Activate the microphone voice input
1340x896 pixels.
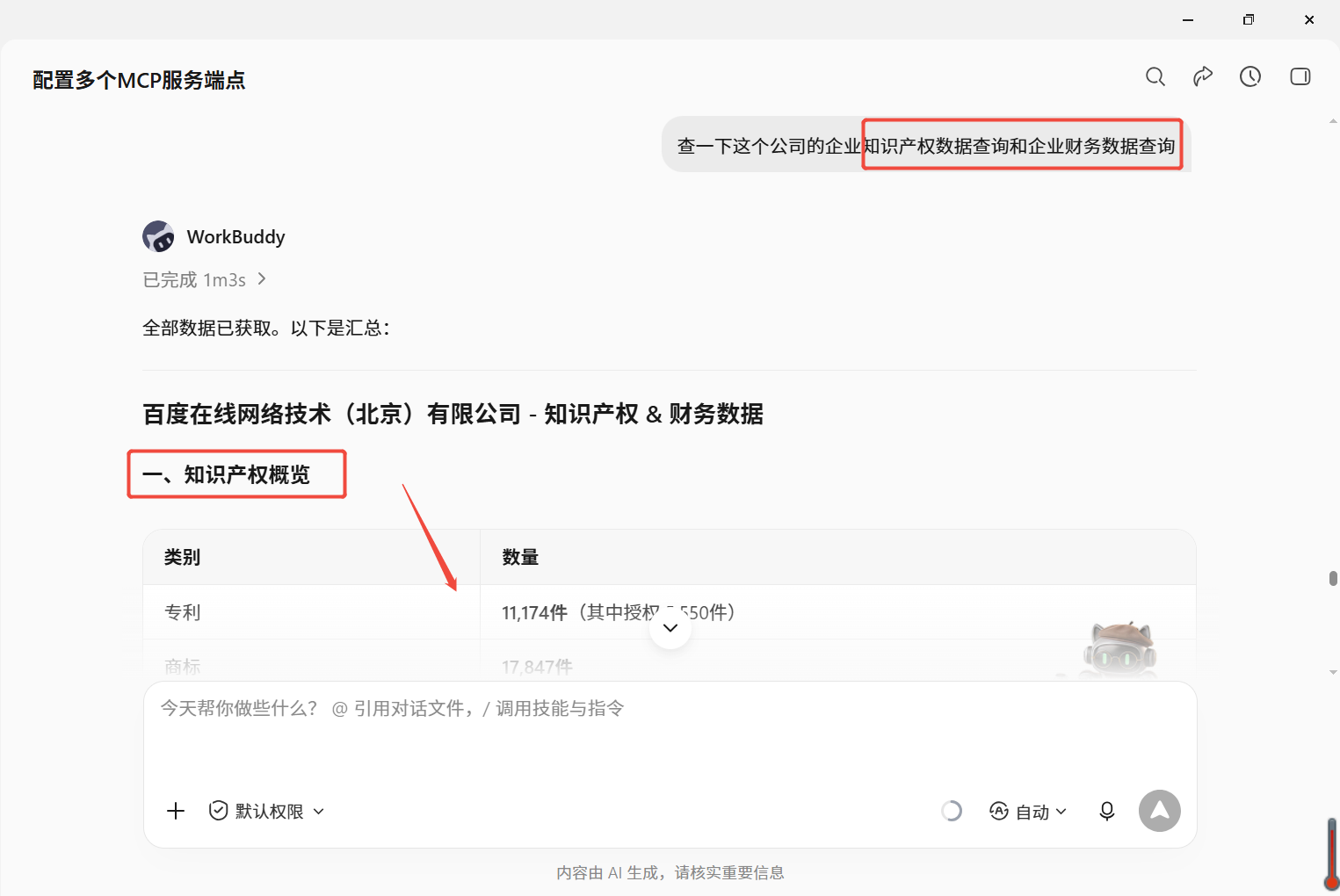coord(1107,811)
